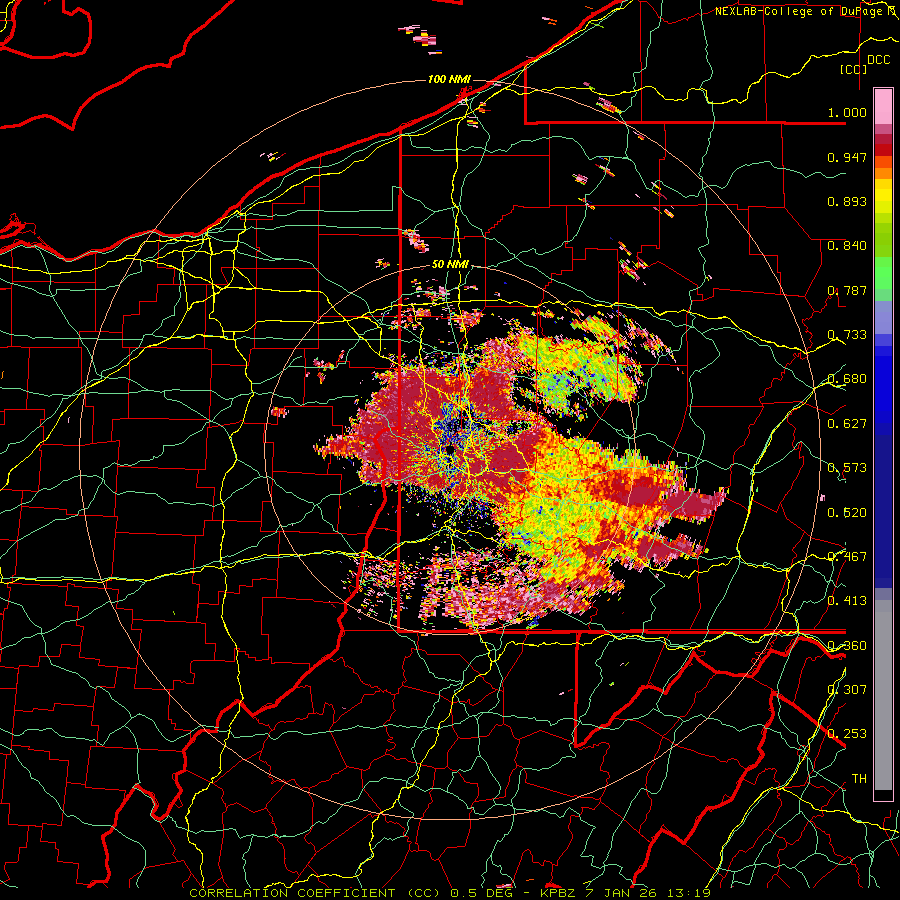
Task: Click the Correlation Coefficient KPBZ caption text
Action: coord(450,893)
